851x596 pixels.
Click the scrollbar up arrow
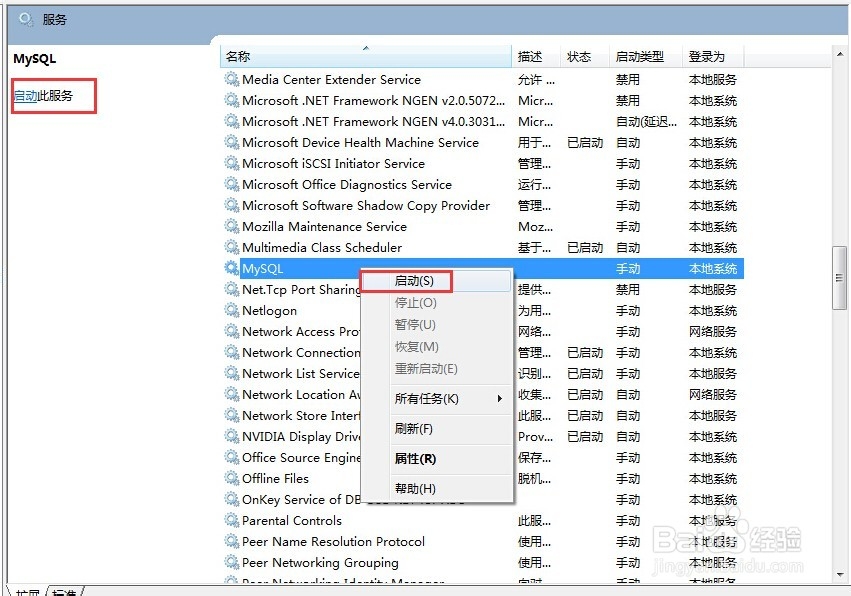tap(840, 54)
